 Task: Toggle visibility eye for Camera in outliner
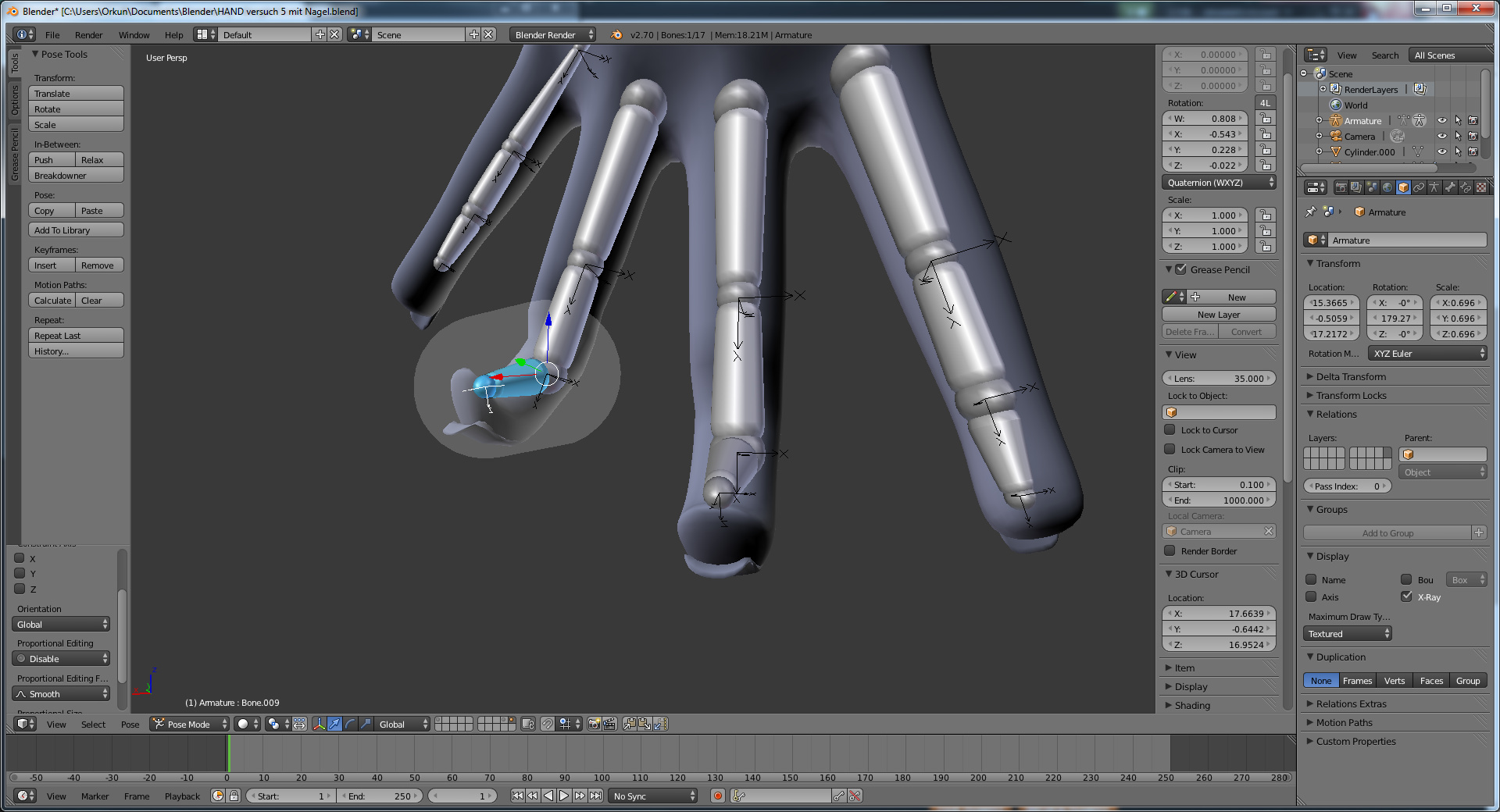tap(1442, 136)
